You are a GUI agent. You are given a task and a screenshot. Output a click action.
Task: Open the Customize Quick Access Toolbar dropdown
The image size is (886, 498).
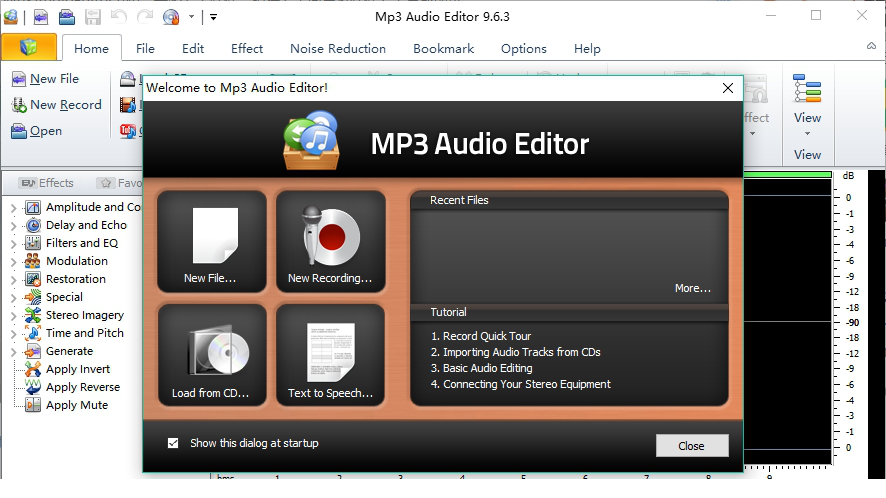click(214, 17)
